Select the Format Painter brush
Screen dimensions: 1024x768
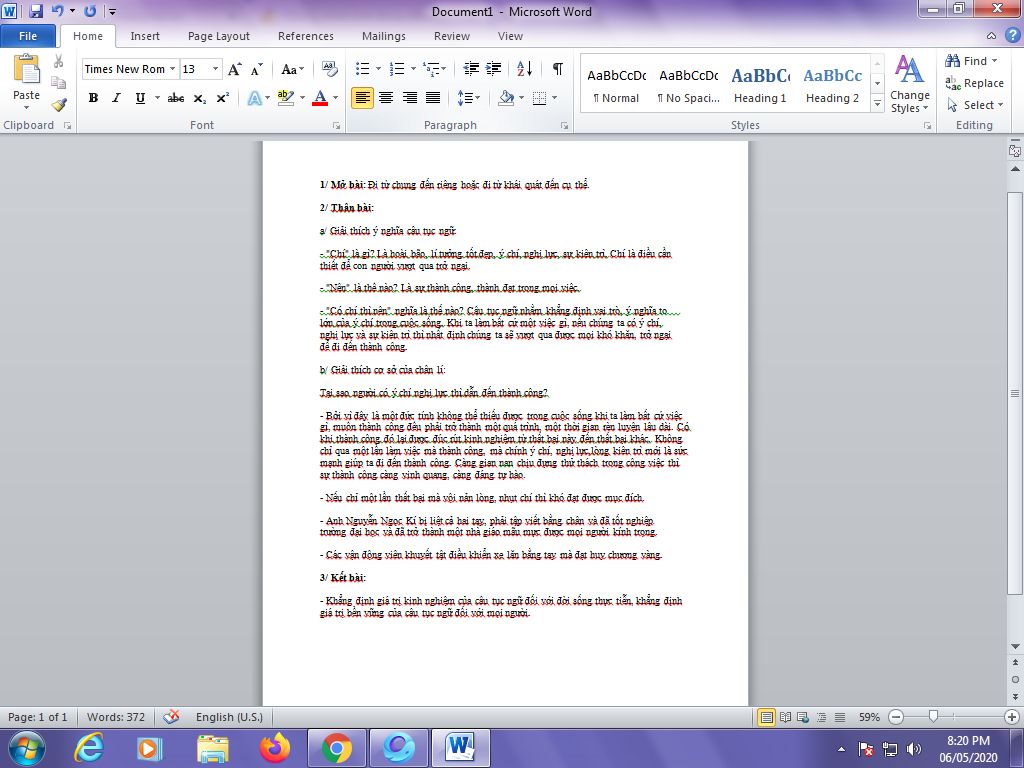coord(59,104)
